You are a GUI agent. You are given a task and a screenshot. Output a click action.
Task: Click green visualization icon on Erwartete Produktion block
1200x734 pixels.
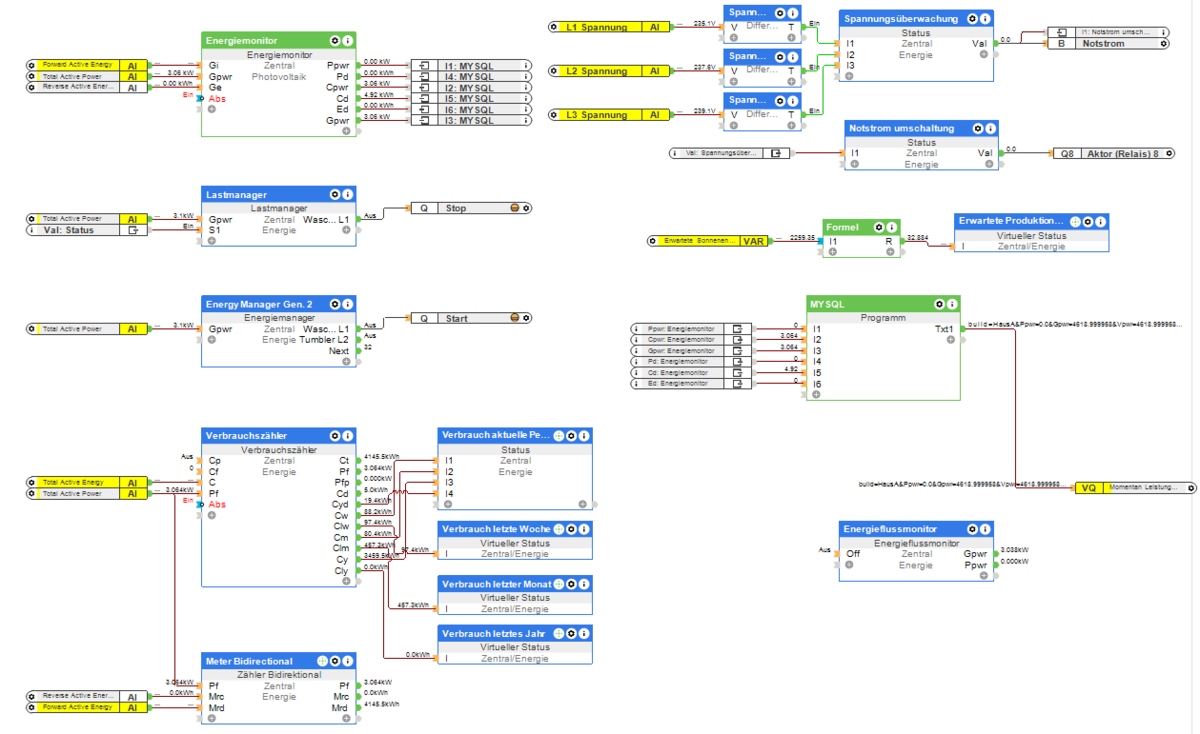(1075, 220)
